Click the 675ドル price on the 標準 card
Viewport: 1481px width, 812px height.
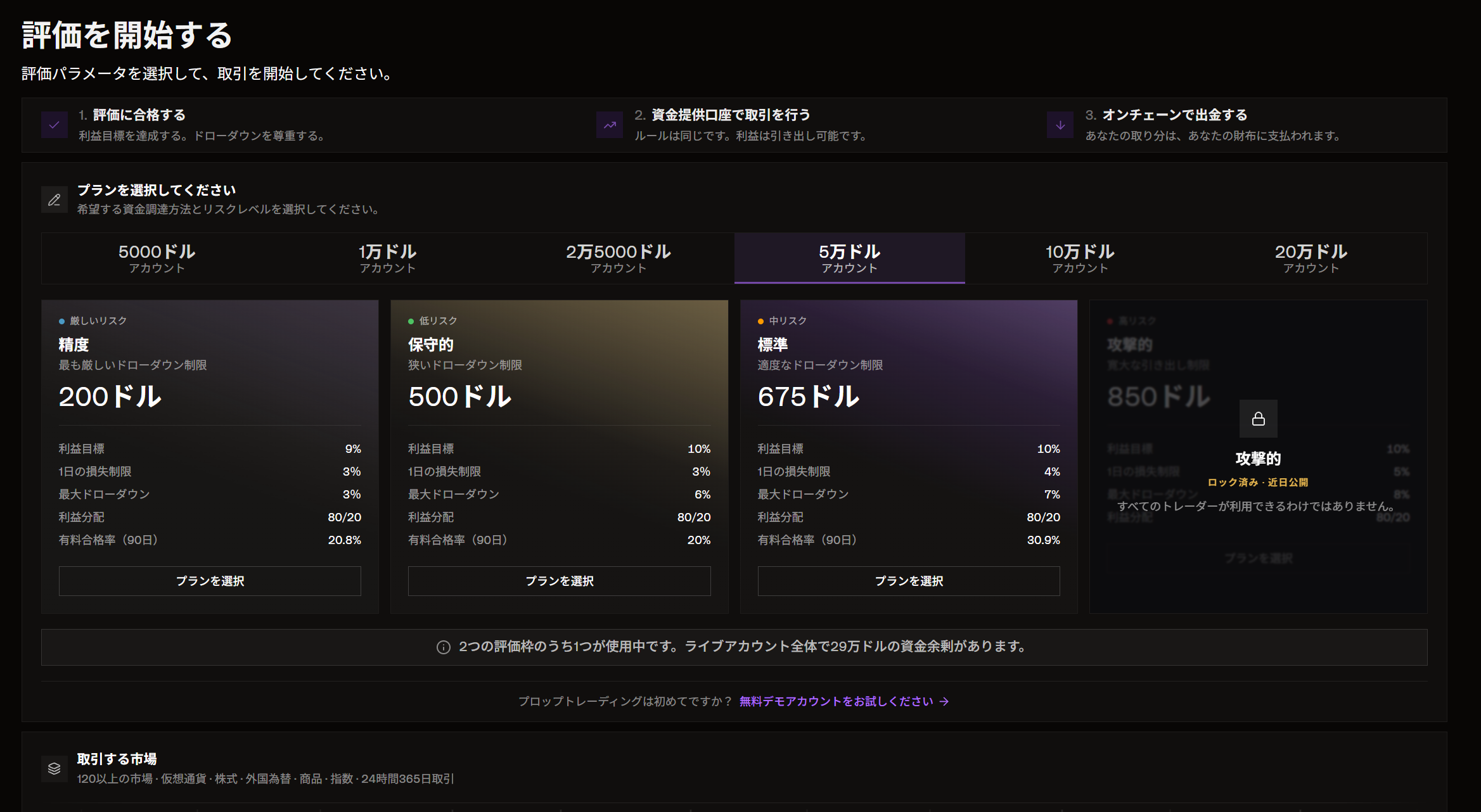pos(809,397)
